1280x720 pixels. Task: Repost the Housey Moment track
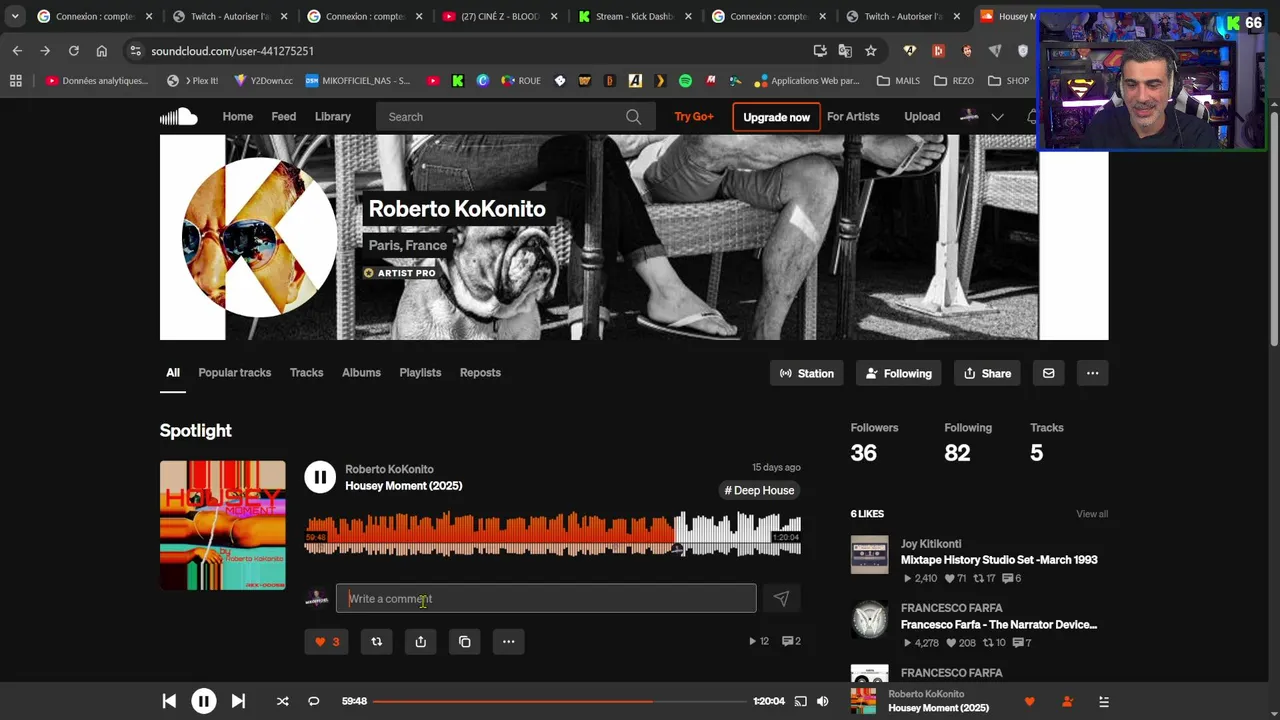(x=376, y=642)
